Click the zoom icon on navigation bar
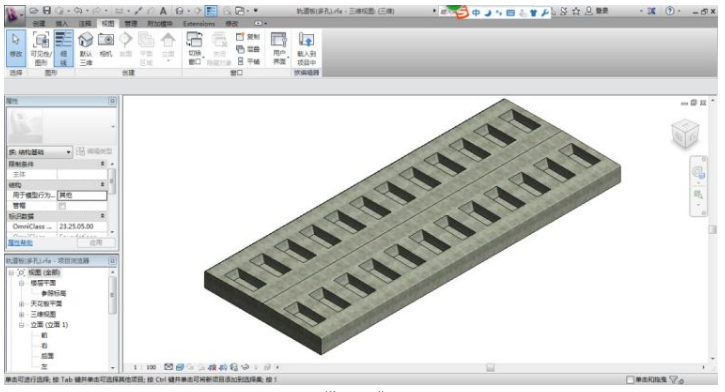725x392 pixels. [698, 194]
